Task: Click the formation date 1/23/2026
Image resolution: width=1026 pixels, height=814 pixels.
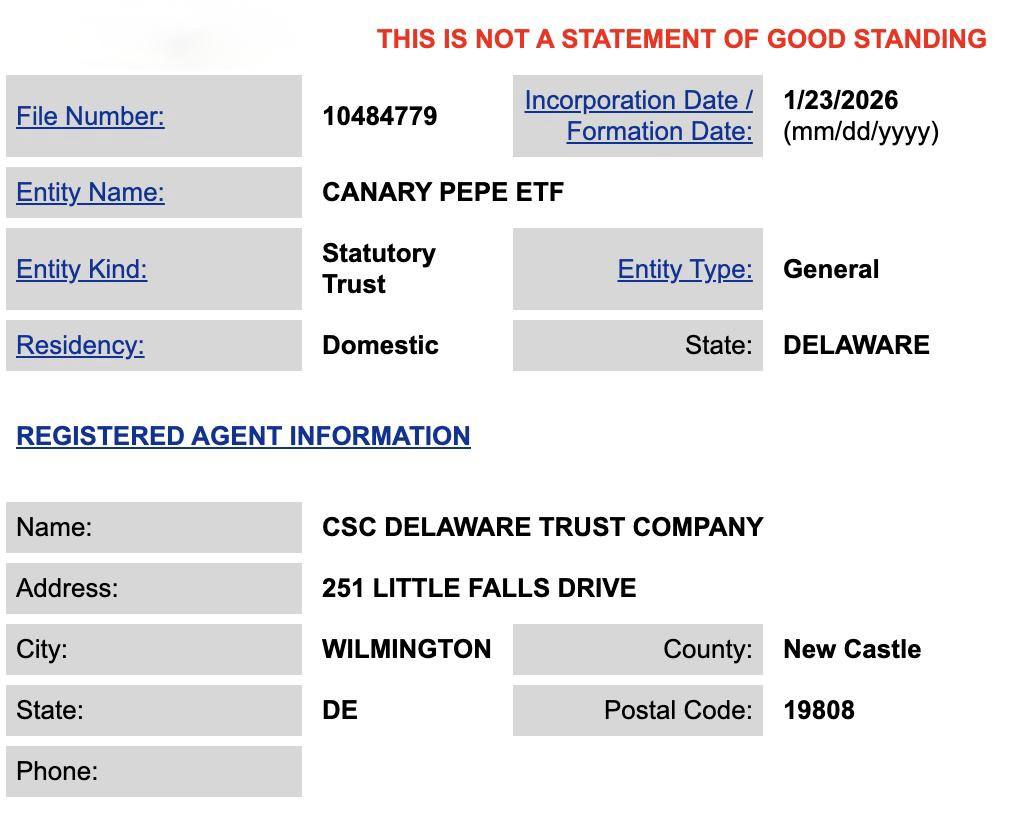Action: pos(840,100)
